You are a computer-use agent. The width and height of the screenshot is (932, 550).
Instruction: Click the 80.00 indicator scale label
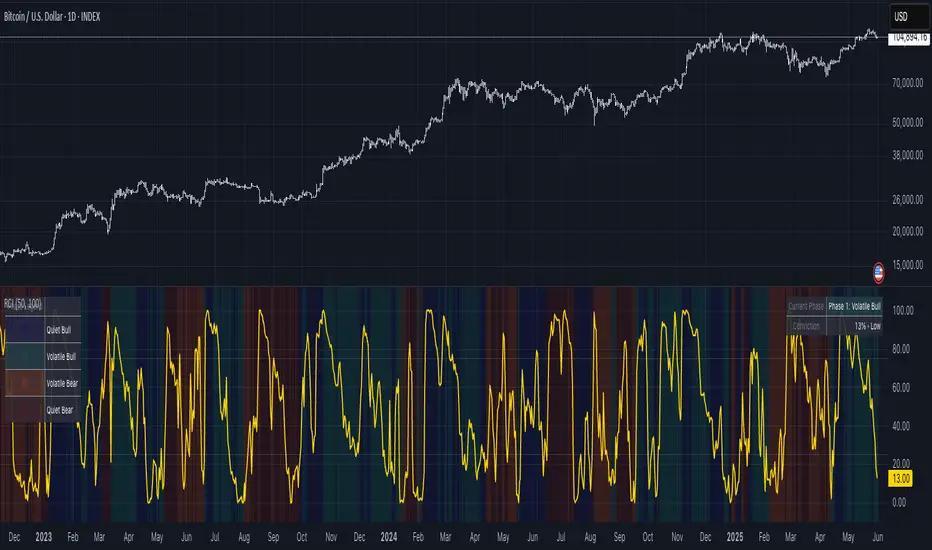click(x=901, y=349)
